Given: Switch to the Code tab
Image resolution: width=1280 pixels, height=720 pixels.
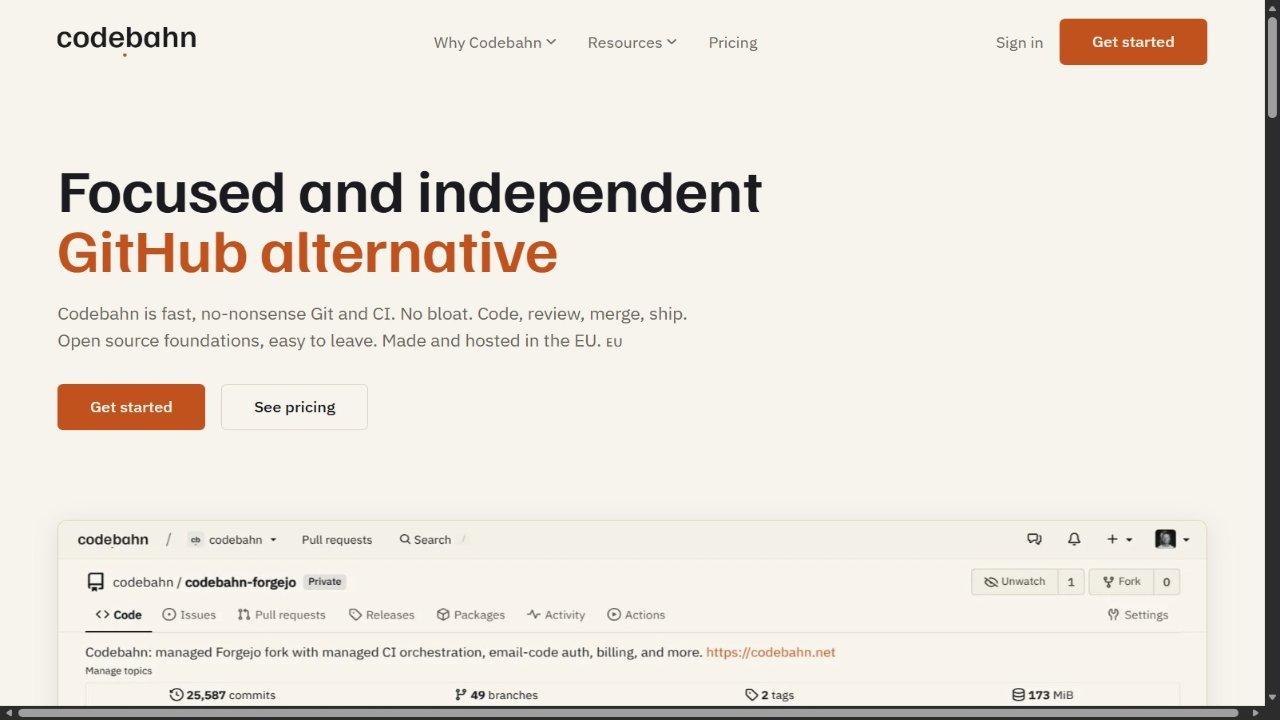Looking at the screenshot, I should pos(119,615).
